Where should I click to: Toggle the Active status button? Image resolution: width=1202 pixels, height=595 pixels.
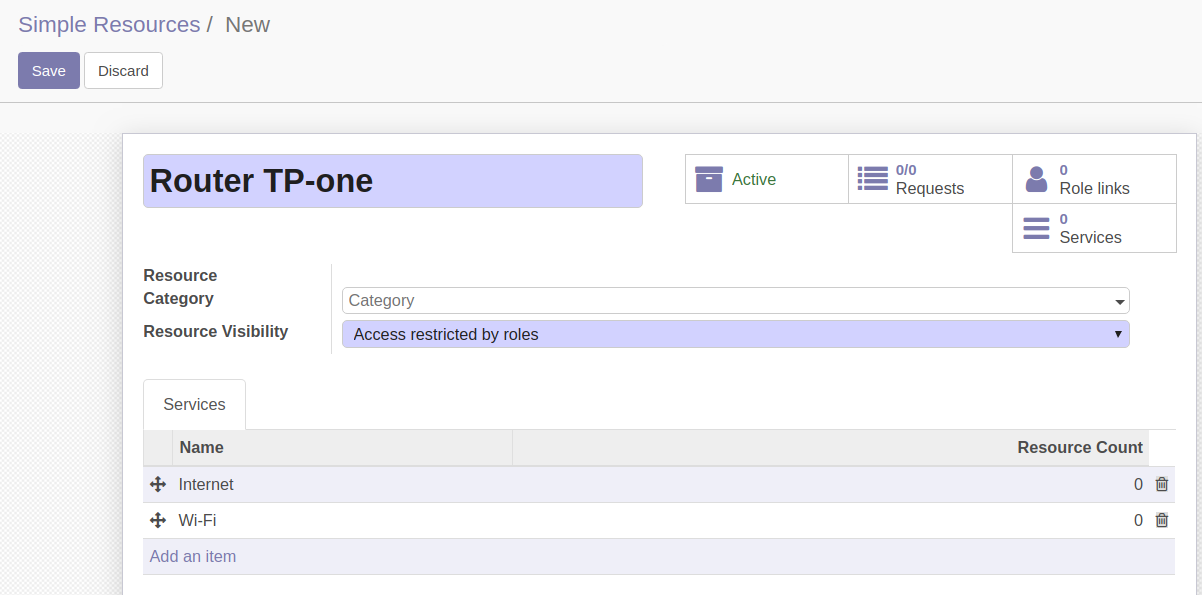click(x=767, y=179)
